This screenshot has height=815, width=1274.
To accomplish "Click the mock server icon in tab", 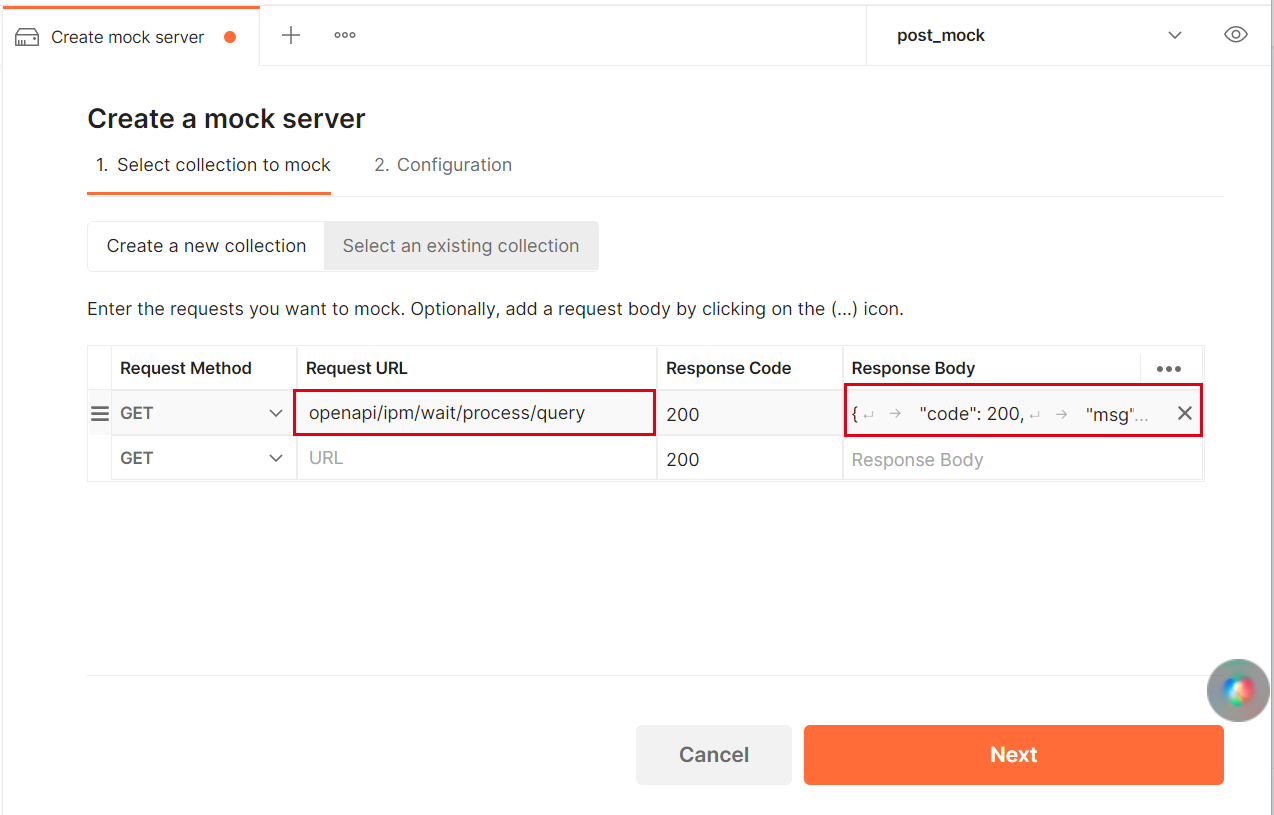I will [x=27, y=37].
